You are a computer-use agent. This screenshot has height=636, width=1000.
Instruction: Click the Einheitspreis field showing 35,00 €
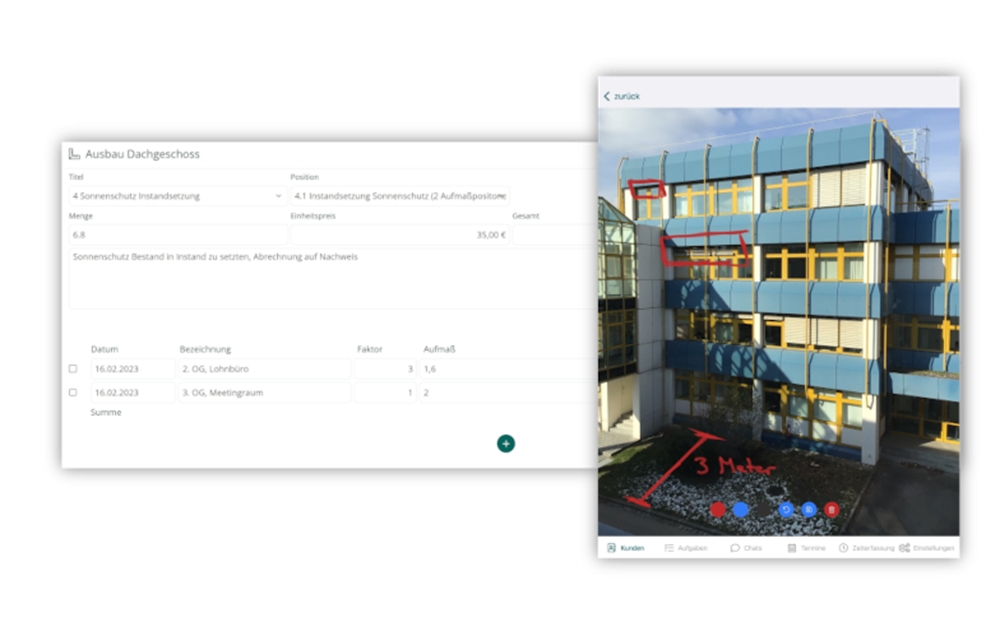pos(400,235)
